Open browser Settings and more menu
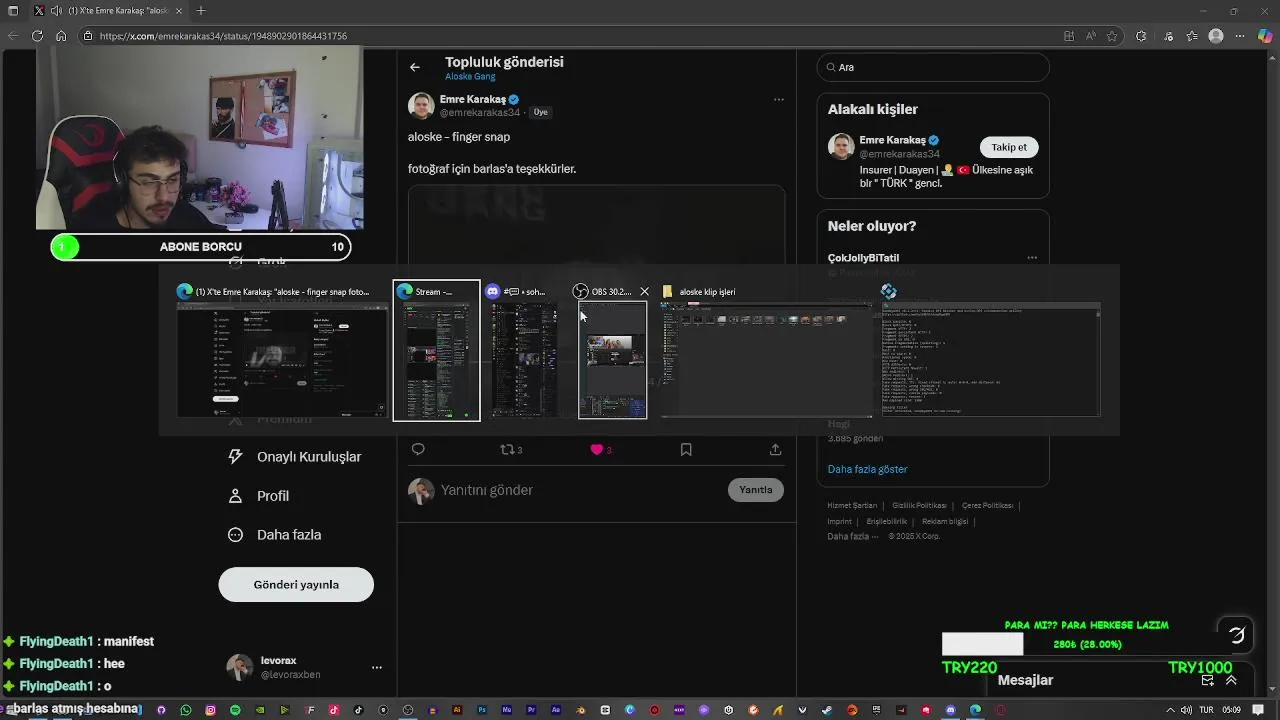This screenshot has height=720, width=1280. (x=1240, y=36)
